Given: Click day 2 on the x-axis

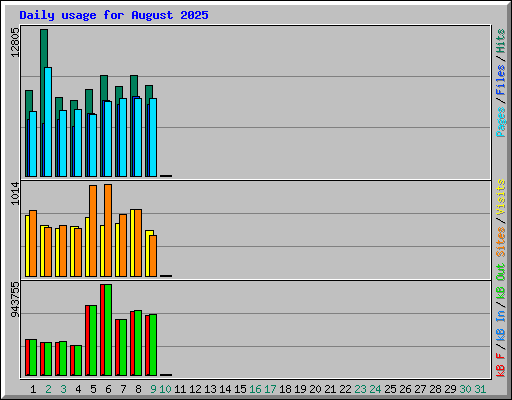Looking at the screenshot, I should click(x=48, y=389).
